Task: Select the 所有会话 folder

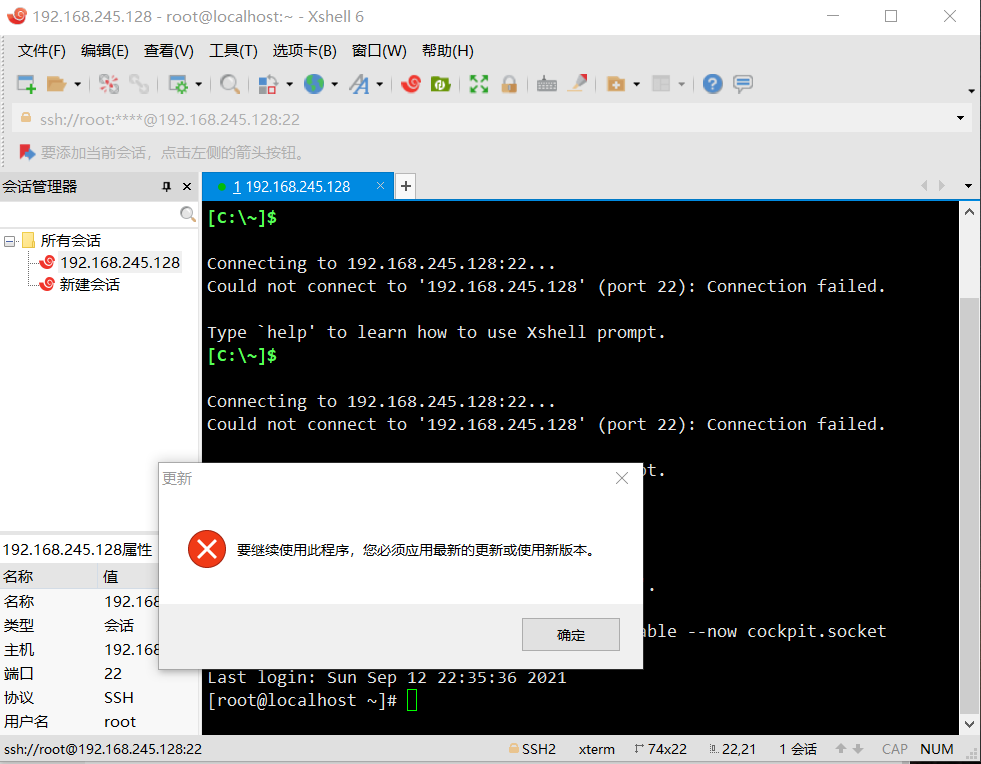Action: (70, 240)
